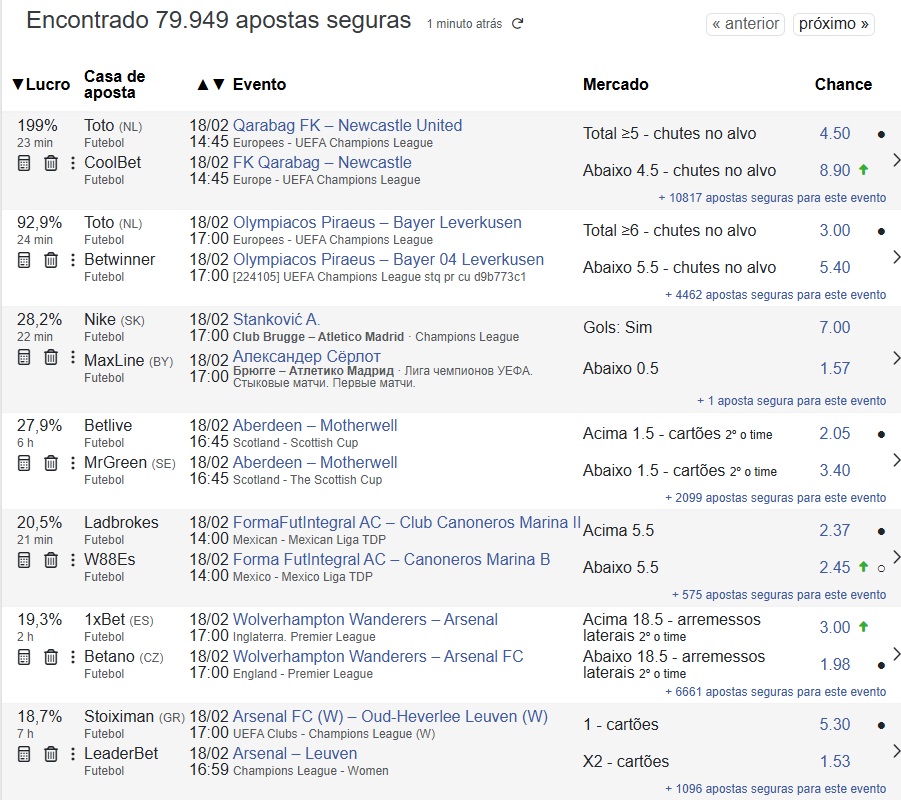This screenshot has height=800, width=901.
Task: Delete the 199% Qarabag surebet with trash icon
Action: click(x=51, y=163)
